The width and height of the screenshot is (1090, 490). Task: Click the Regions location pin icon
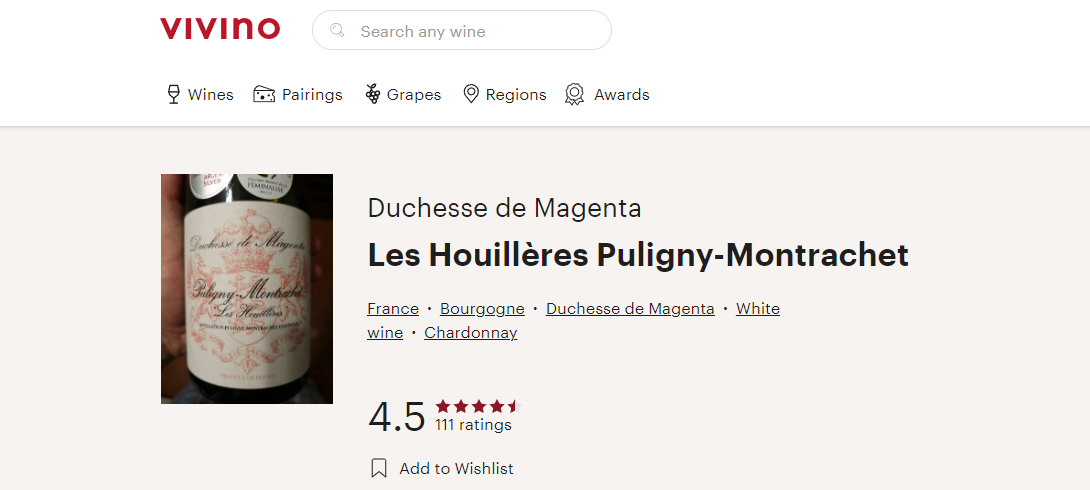(x=471, y=95)
